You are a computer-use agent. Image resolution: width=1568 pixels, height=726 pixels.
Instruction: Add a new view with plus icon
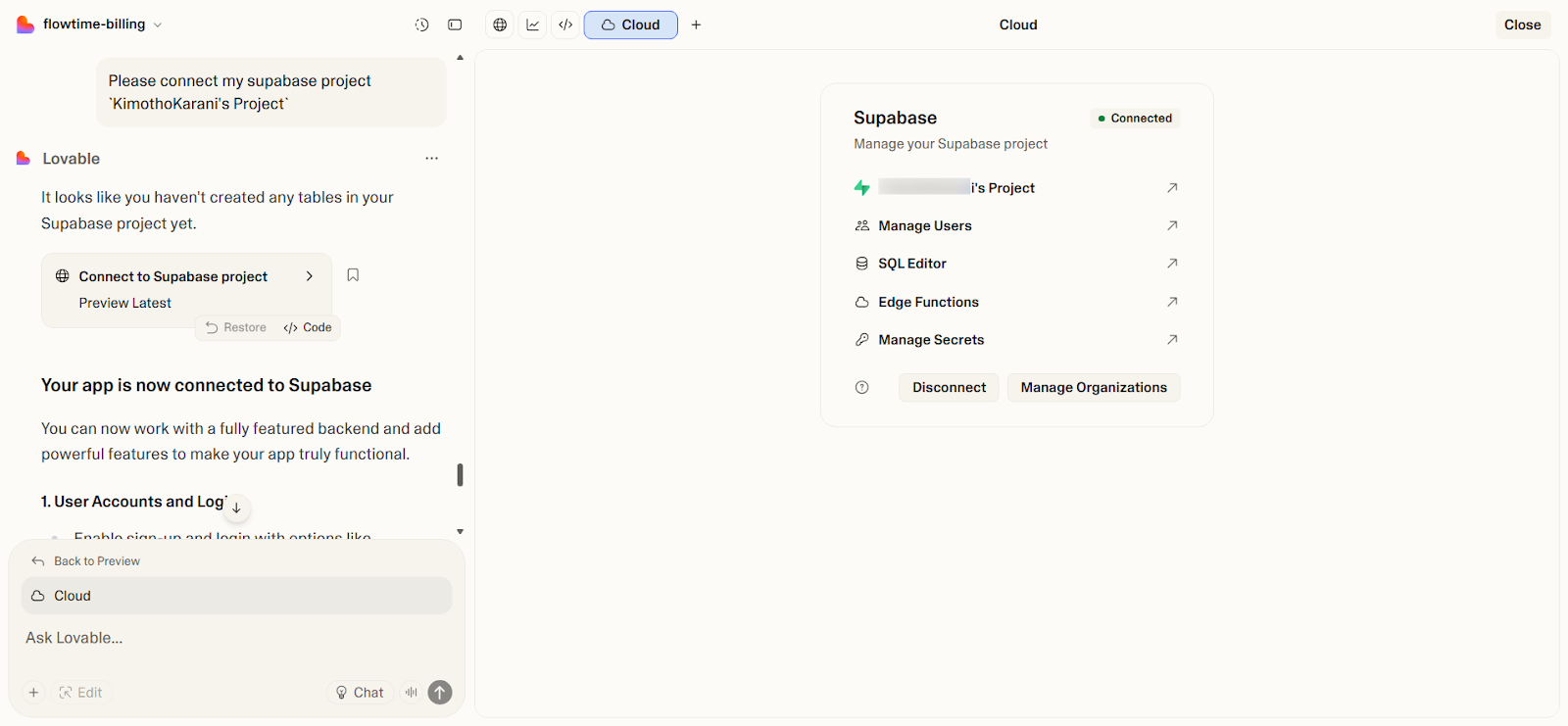696,24
